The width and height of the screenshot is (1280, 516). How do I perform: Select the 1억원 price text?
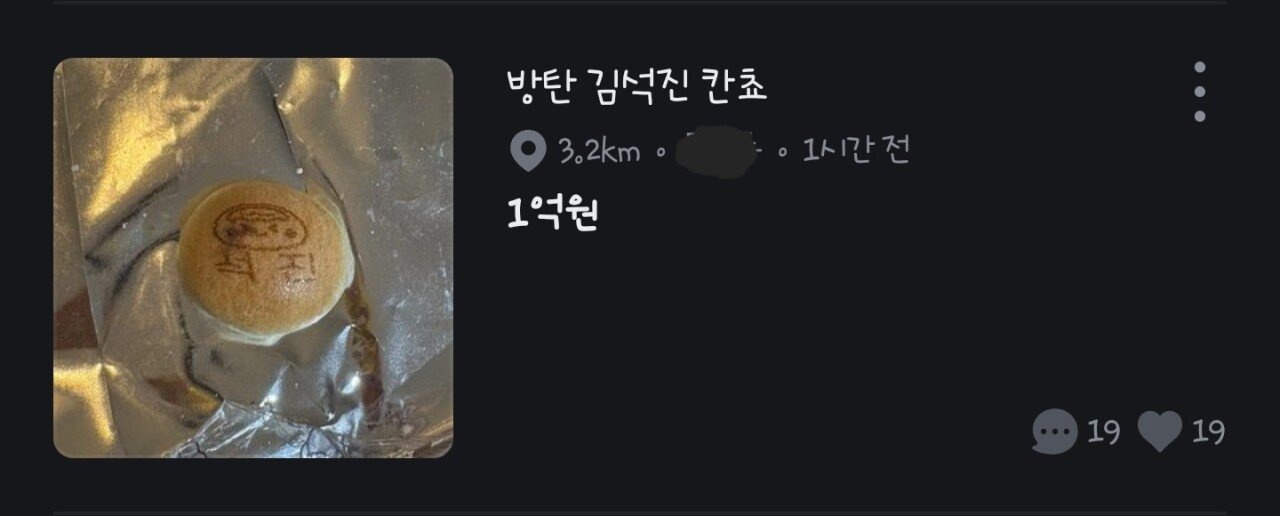552,213
